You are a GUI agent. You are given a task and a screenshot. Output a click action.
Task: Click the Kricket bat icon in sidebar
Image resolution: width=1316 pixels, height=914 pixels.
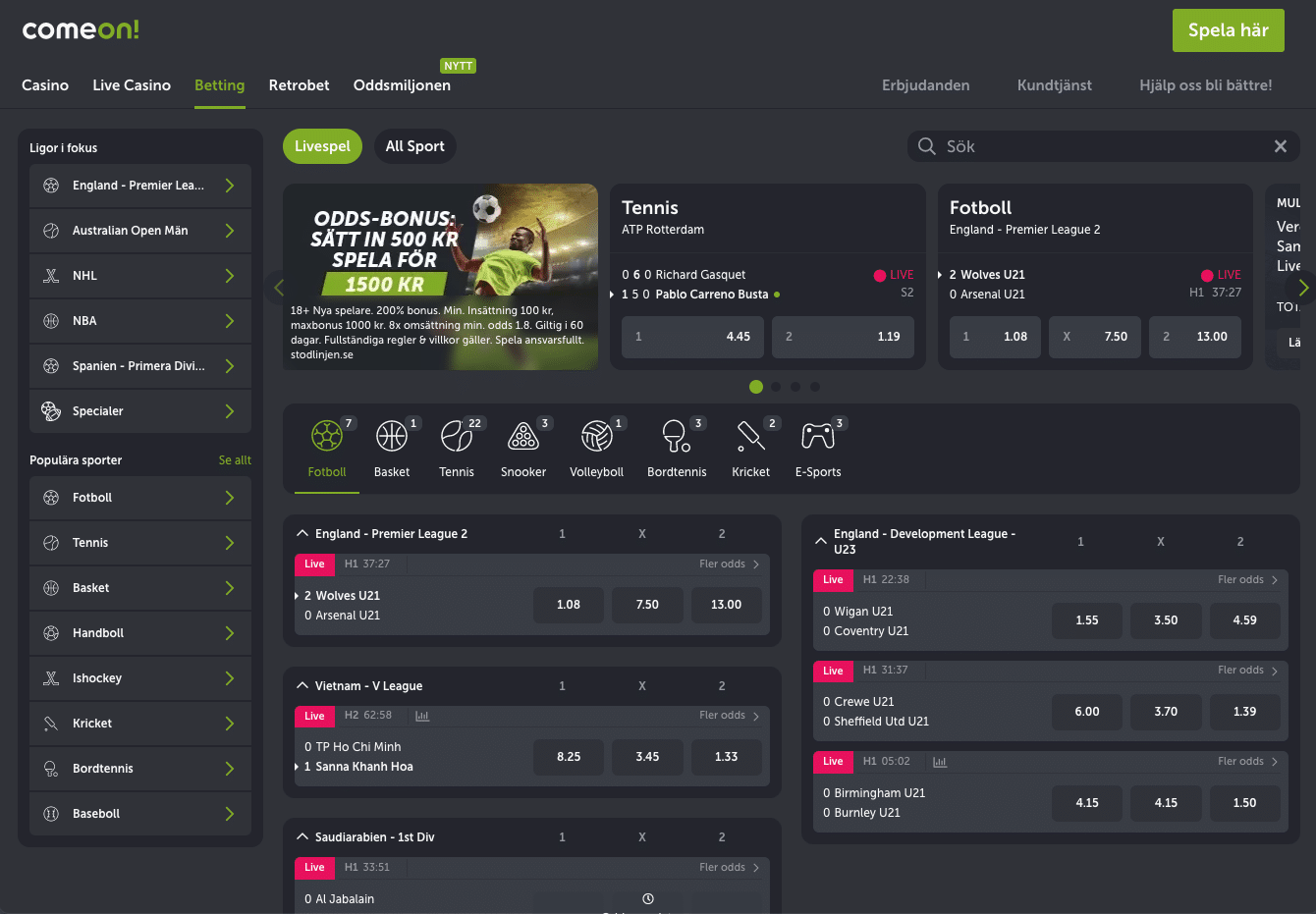[51, 724]
